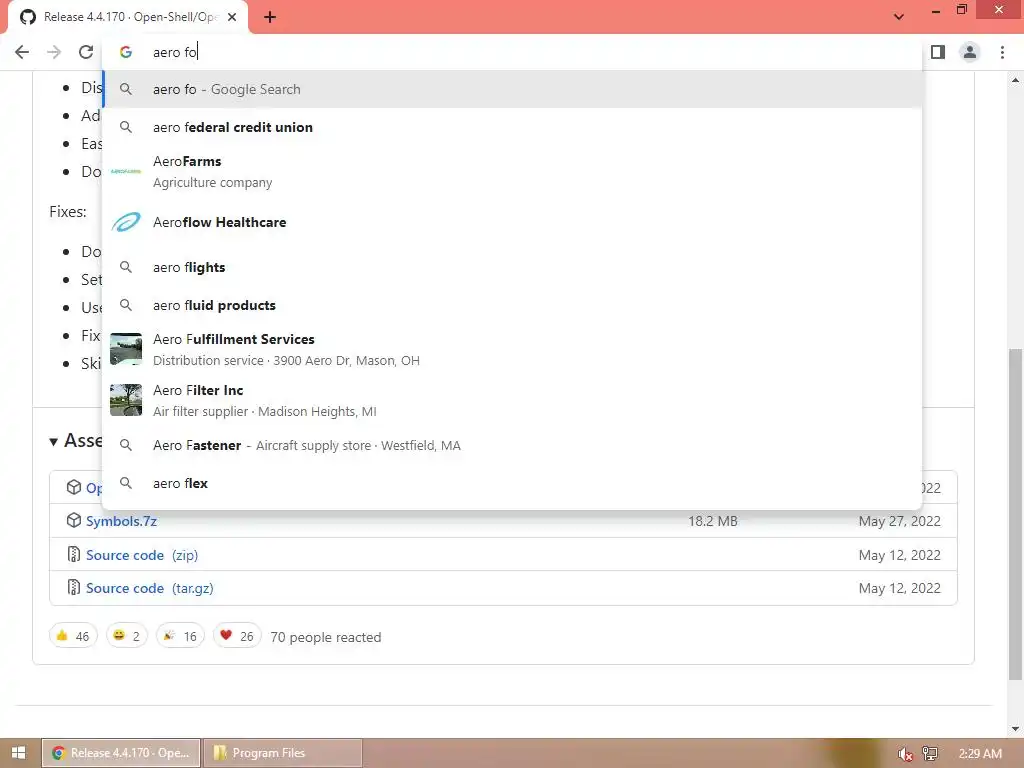
Task: Click the 'May 27, 2022' date
Action: click(x=900, y=521)
